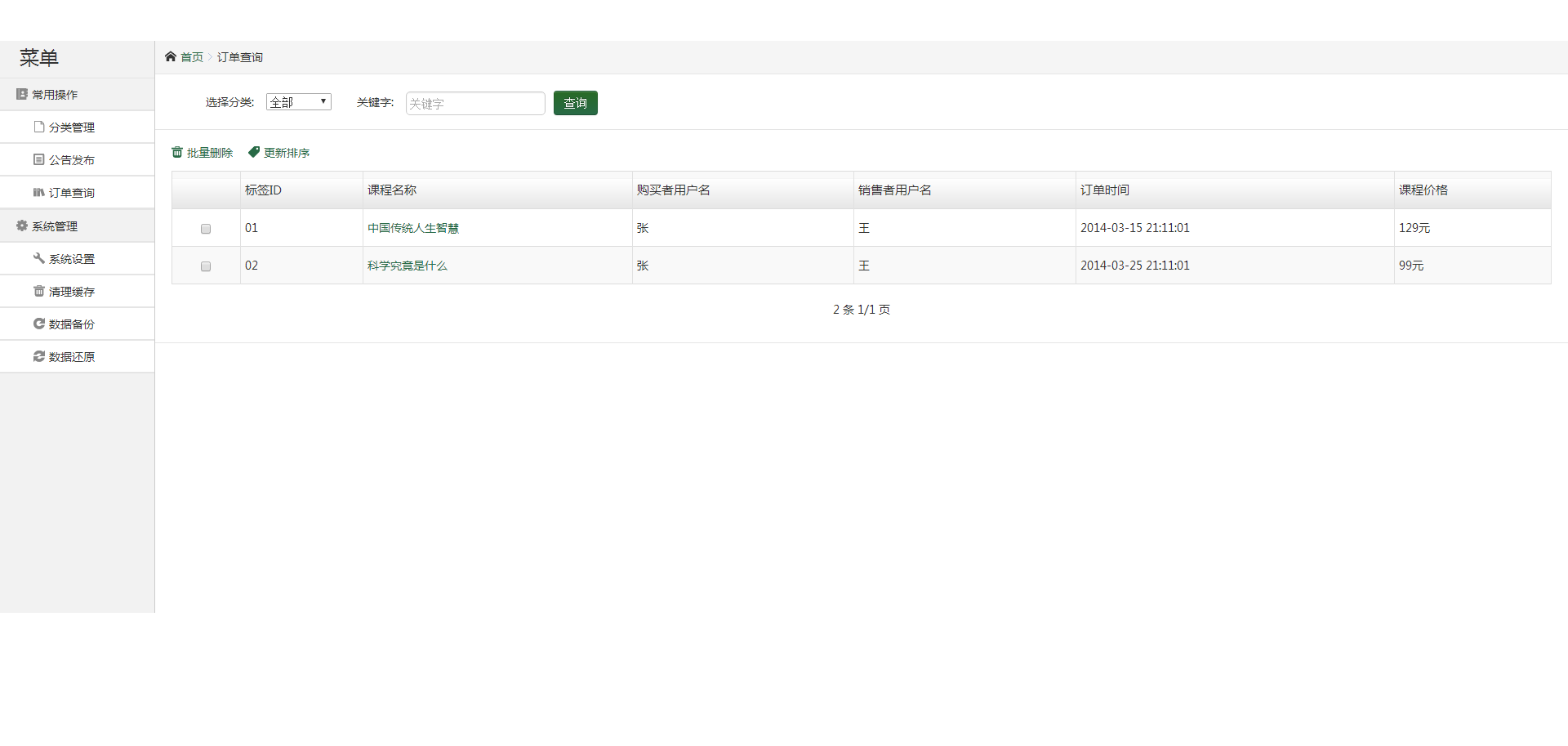Tick the checkbox for order 01

tap(206, 229)
